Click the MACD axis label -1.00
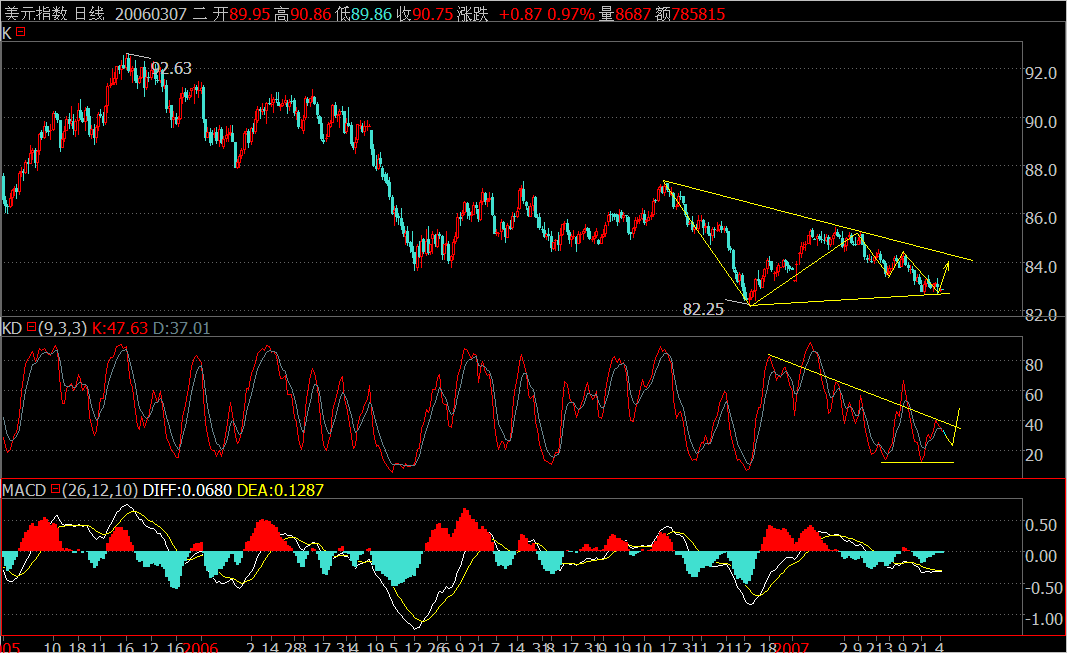 coord(1043,619)
